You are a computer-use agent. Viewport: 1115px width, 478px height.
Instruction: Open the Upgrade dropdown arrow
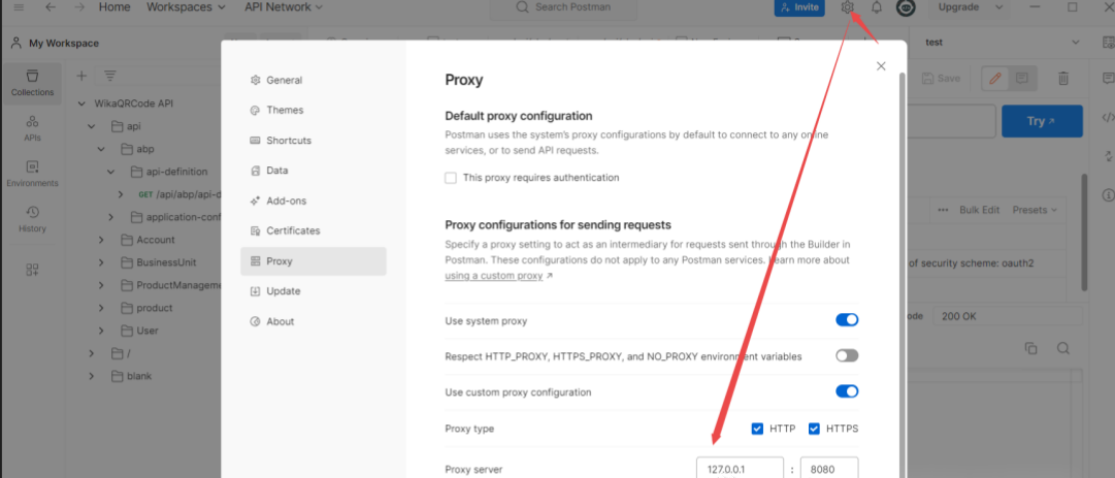(998, 7)
